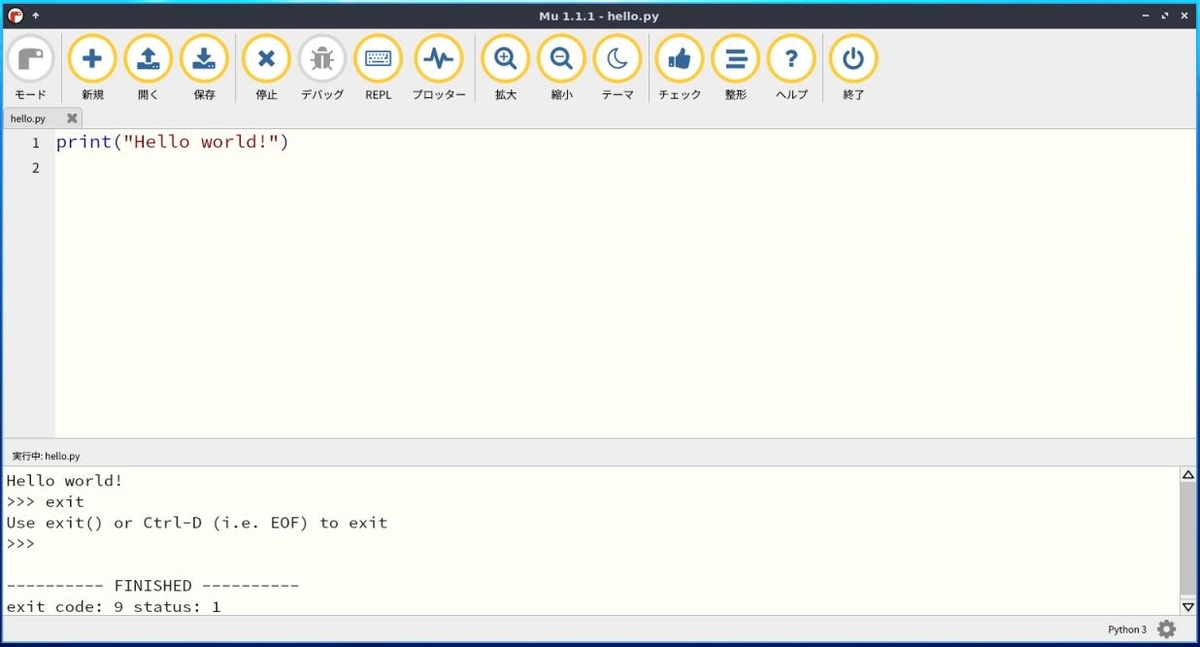Click the '>>> exit' line in output
This screenshot has width=1200, height=647.
click(45, 502)
